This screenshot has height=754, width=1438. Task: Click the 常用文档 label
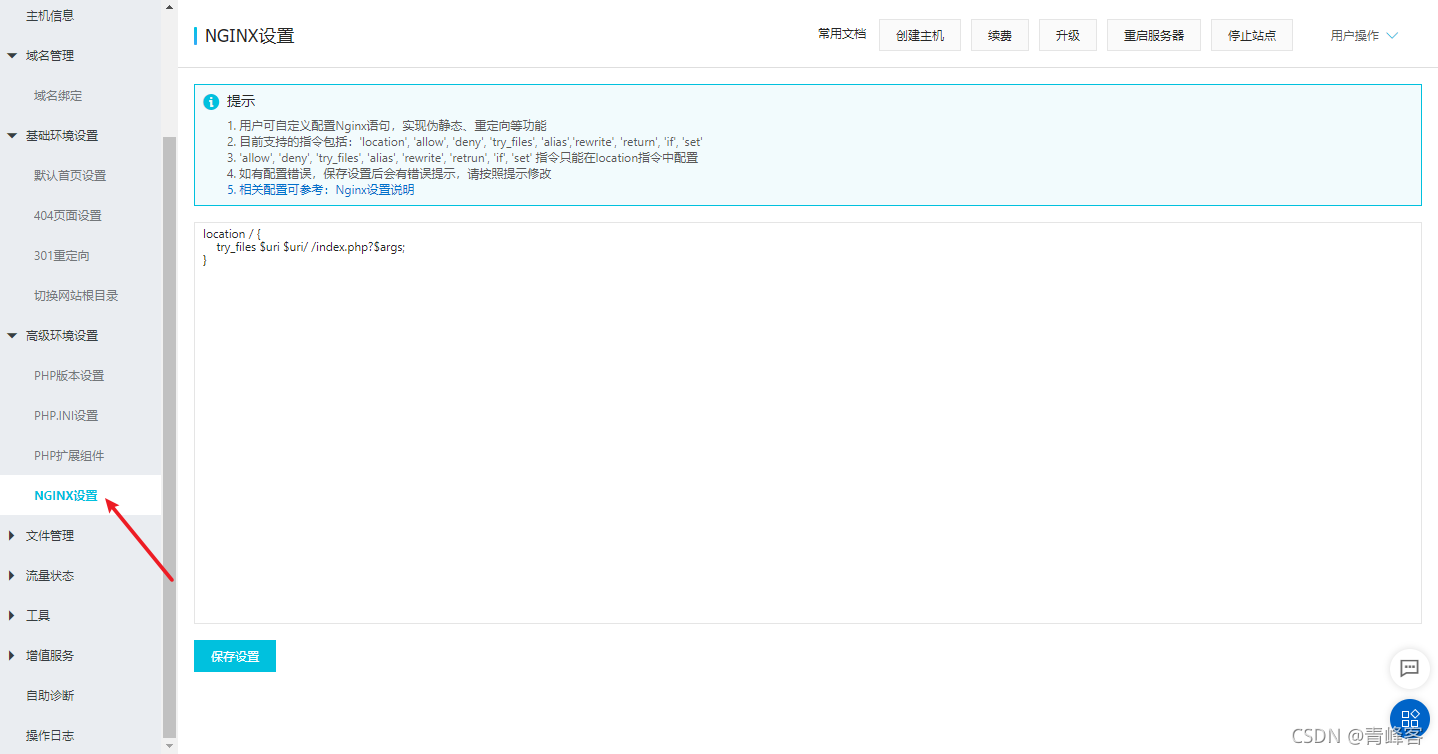tap(842, 34)
